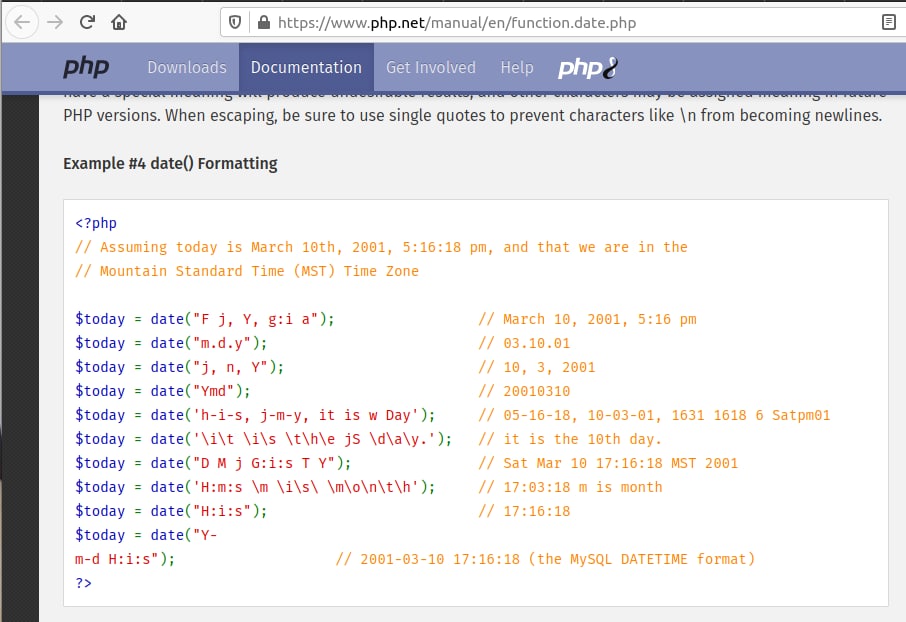
Task: Click the php logo in site header
Action: (86, 67)
